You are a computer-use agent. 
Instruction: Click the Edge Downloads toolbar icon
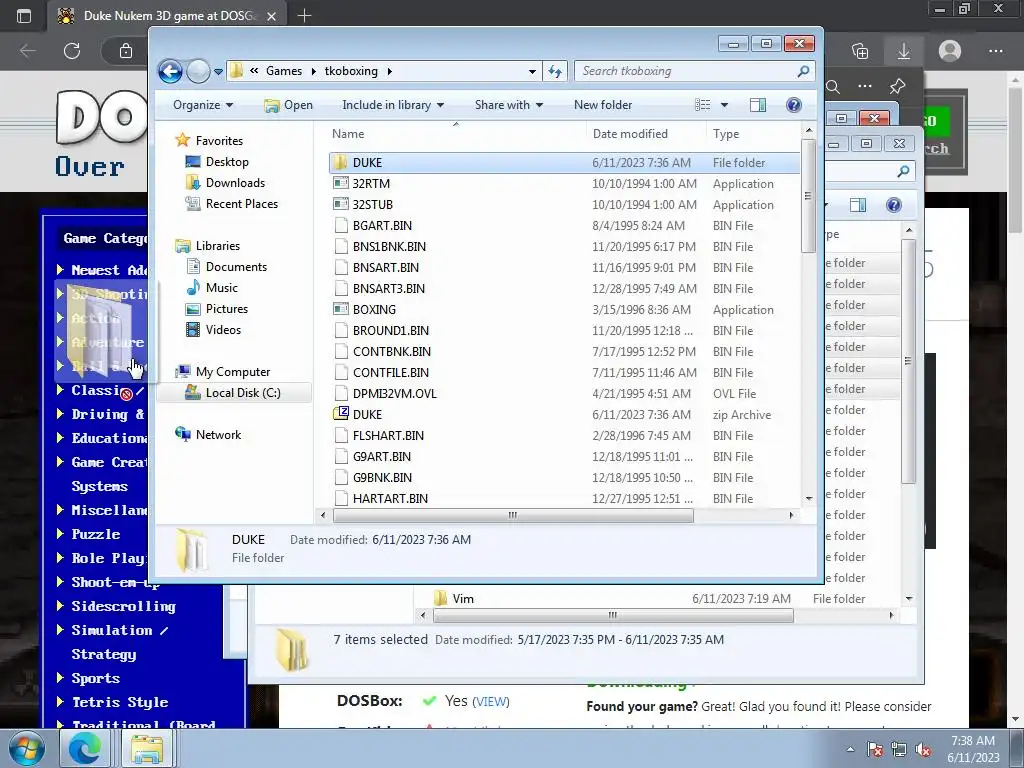coord(904,51)
